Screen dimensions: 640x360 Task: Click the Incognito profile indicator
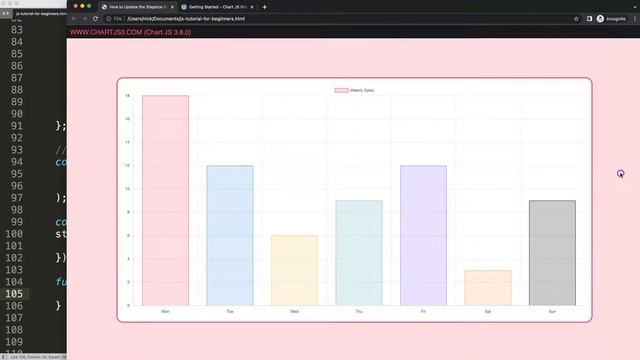coord(611,19)
